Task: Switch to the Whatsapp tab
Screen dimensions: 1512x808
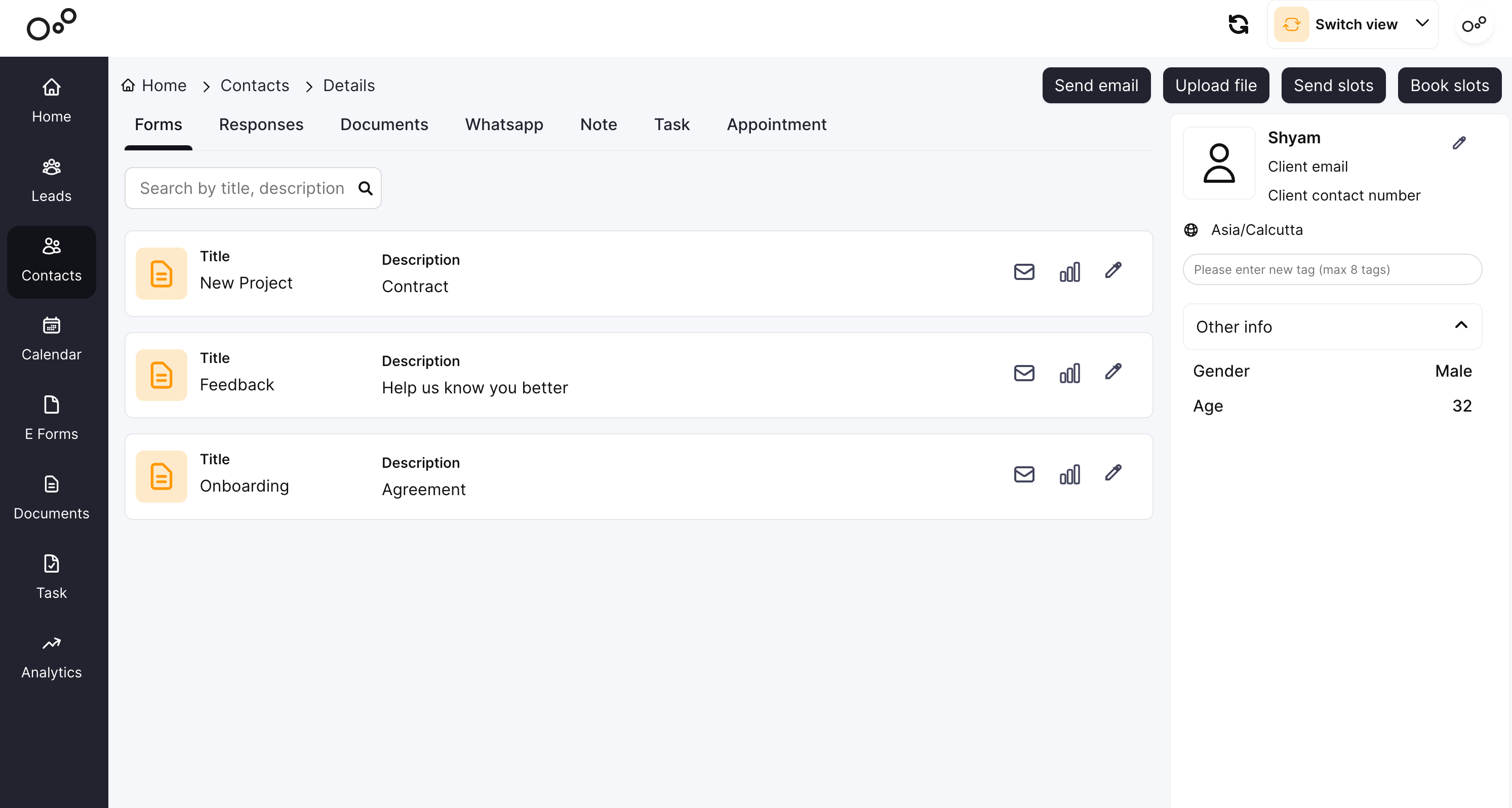Action: [504, 125]
